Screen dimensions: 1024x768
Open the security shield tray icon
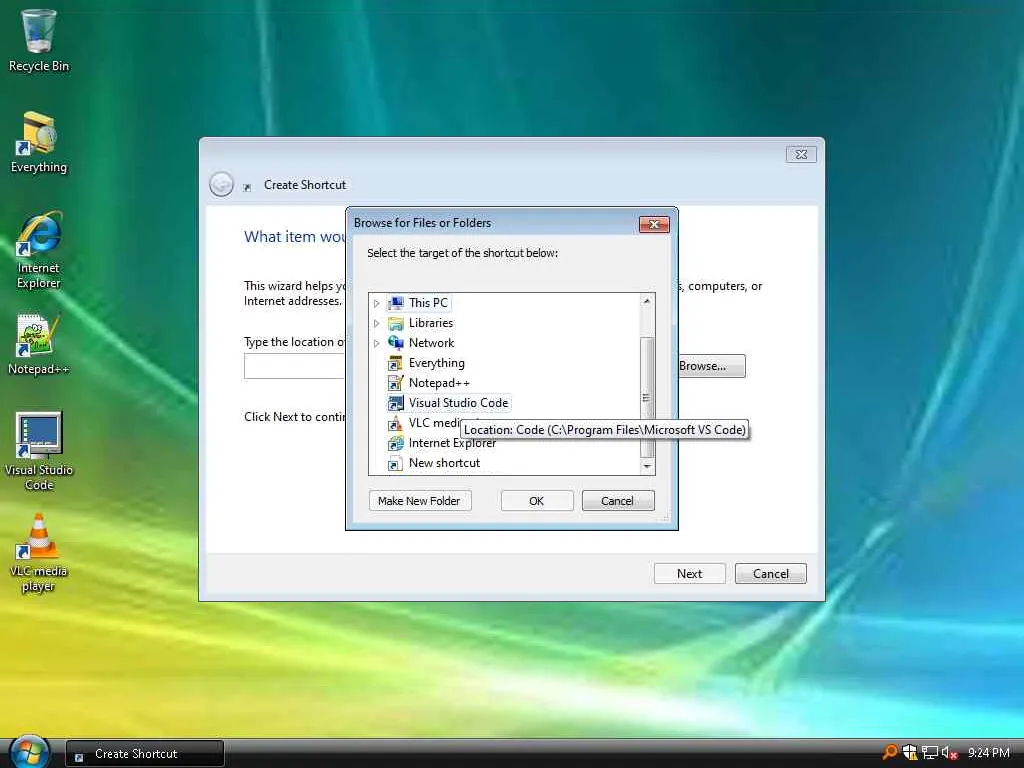(910, 752)
